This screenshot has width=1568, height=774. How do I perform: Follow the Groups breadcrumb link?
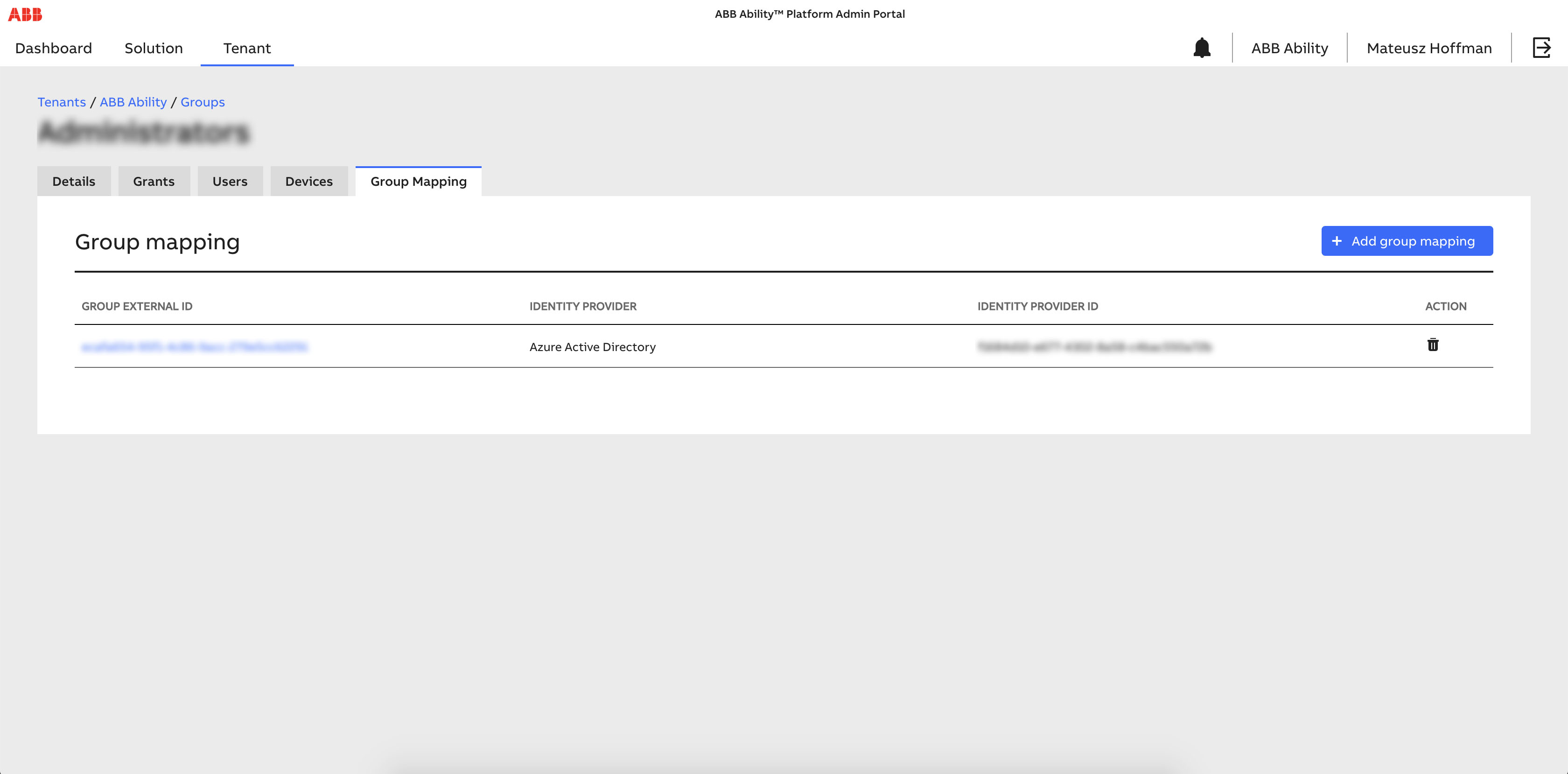[x=203, y=102]
